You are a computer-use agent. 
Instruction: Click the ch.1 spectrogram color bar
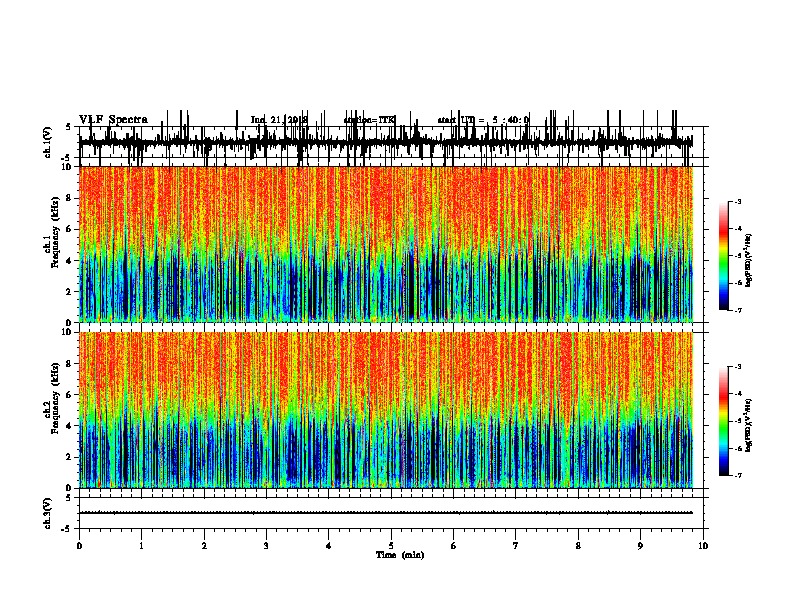point(724,256)
